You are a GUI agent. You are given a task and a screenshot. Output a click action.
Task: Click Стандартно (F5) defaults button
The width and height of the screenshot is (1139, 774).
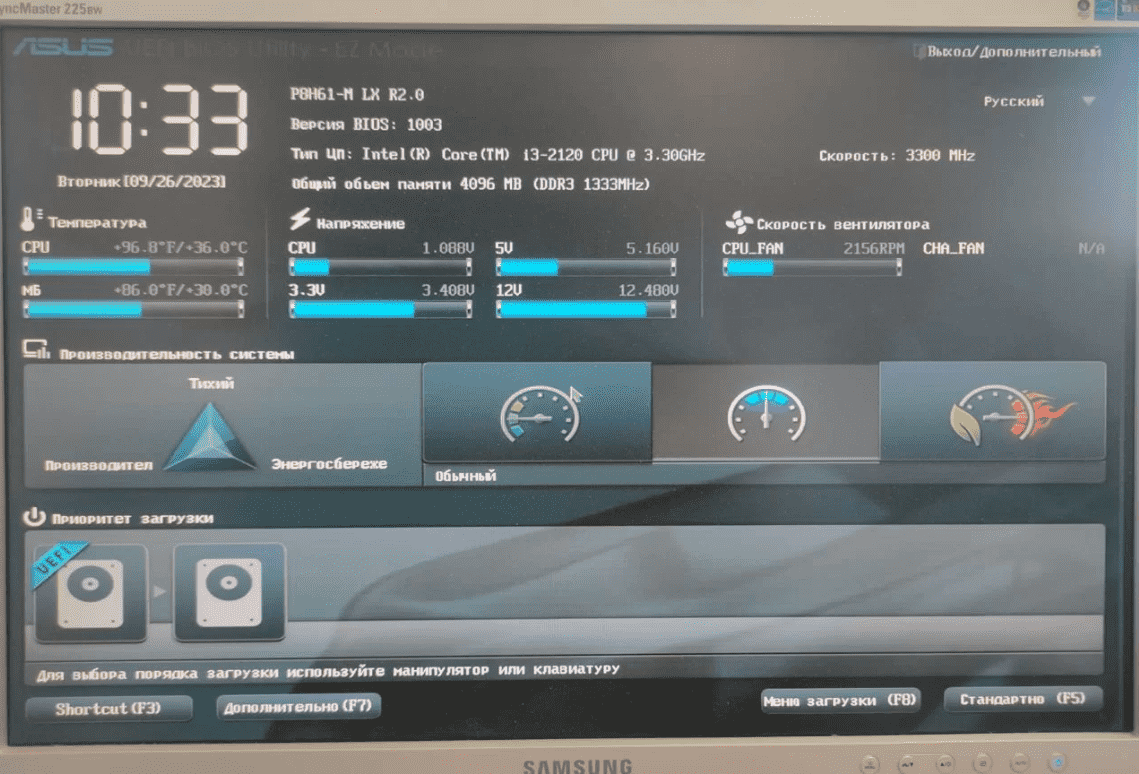pyautogui.click(x=1023, y=698)
